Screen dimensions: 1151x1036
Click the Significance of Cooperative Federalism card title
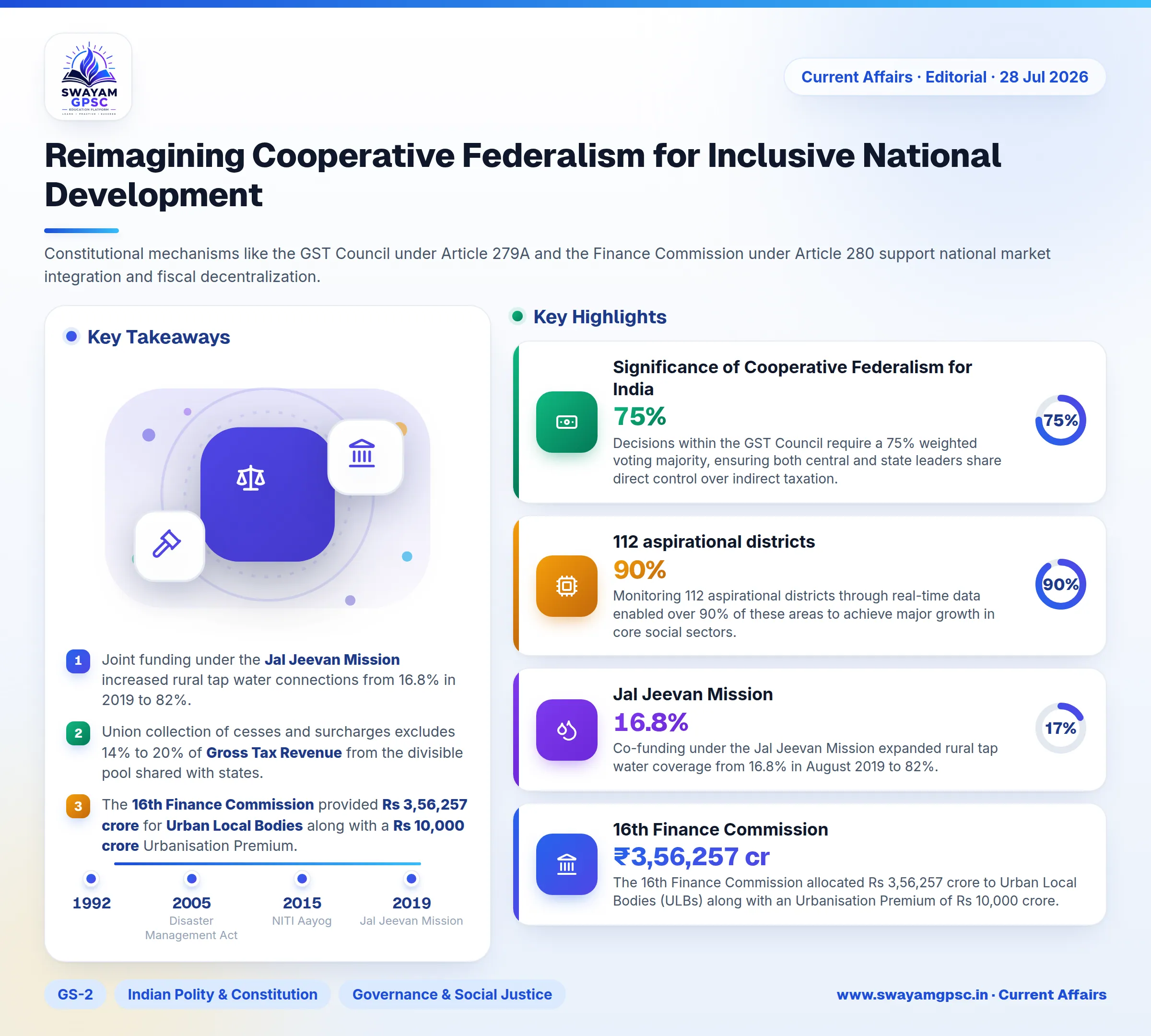coord(792,378)
